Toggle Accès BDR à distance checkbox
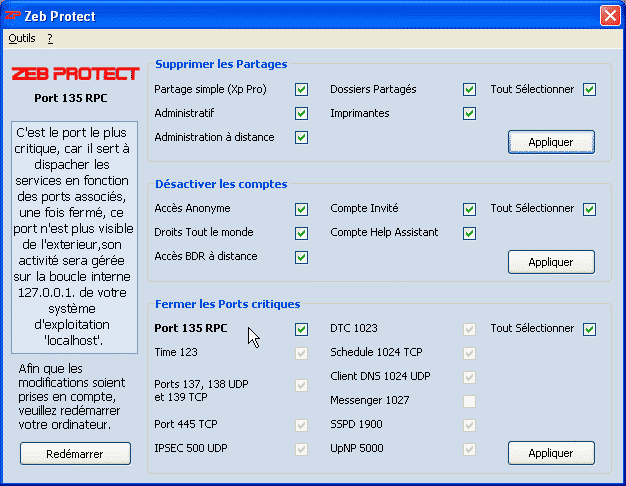The height and width of the screenshot is (486, 626). point(301,257)
